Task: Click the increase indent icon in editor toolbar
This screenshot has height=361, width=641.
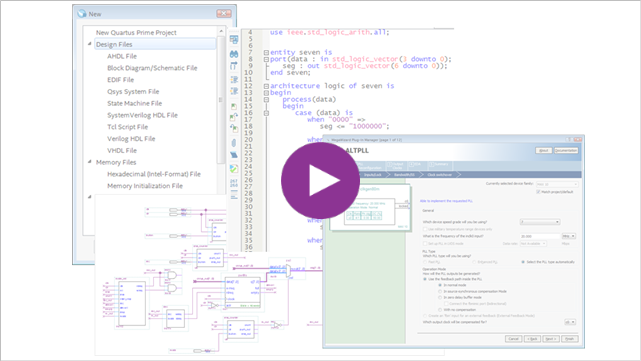Action: coord(234,79)
